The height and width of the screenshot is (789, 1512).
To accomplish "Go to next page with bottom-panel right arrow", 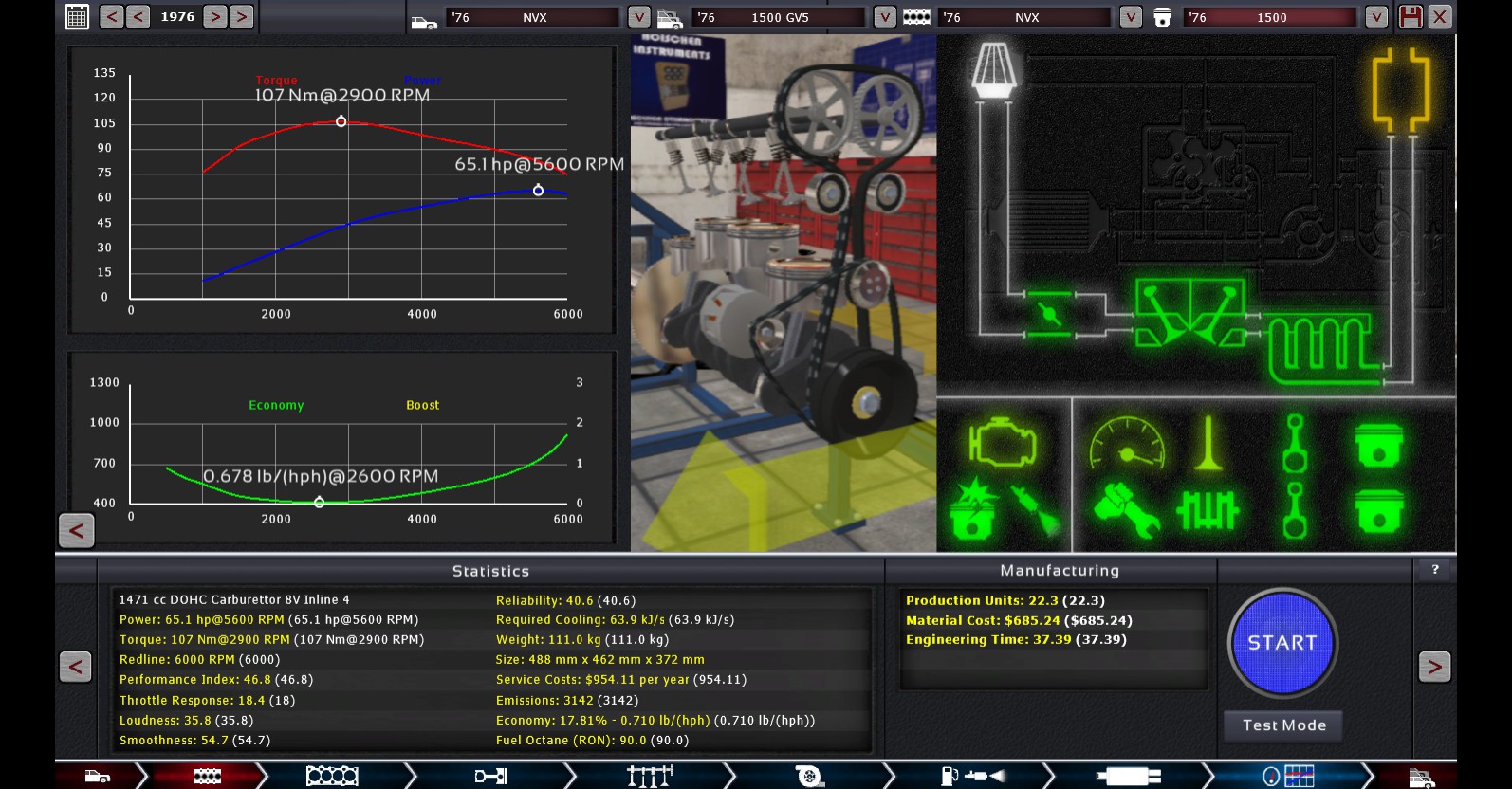I will point(1434,667).
